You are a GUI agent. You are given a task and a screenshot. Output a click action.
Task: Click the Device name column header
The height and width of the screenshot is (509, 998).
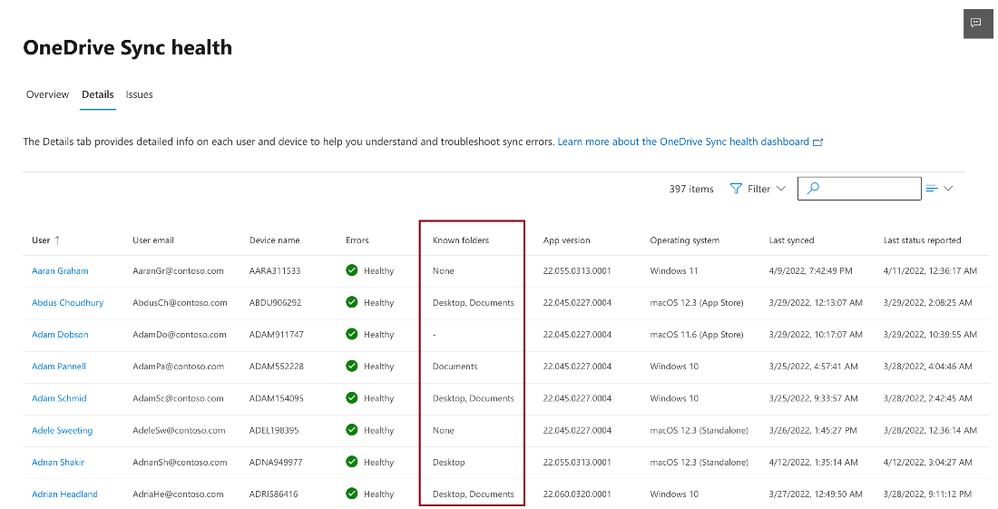pyautogui.click(x=274, y=240)
